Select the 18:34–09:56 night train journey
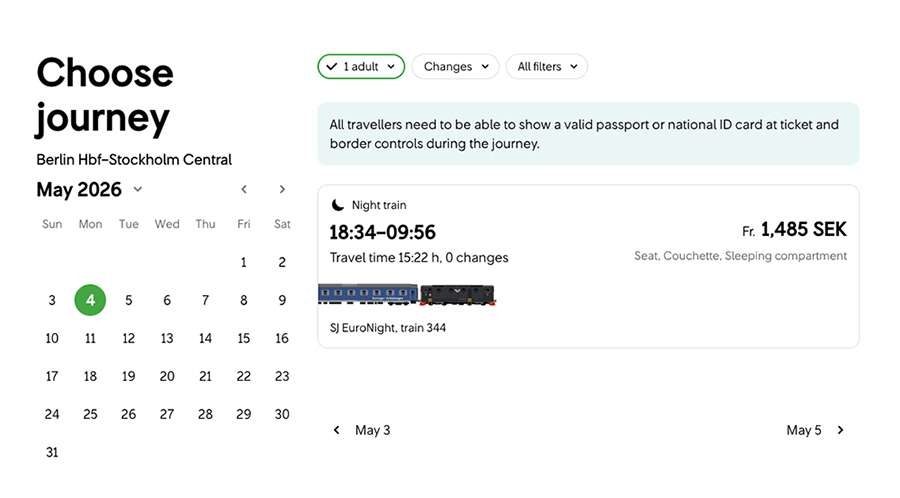 coord(383,232)
